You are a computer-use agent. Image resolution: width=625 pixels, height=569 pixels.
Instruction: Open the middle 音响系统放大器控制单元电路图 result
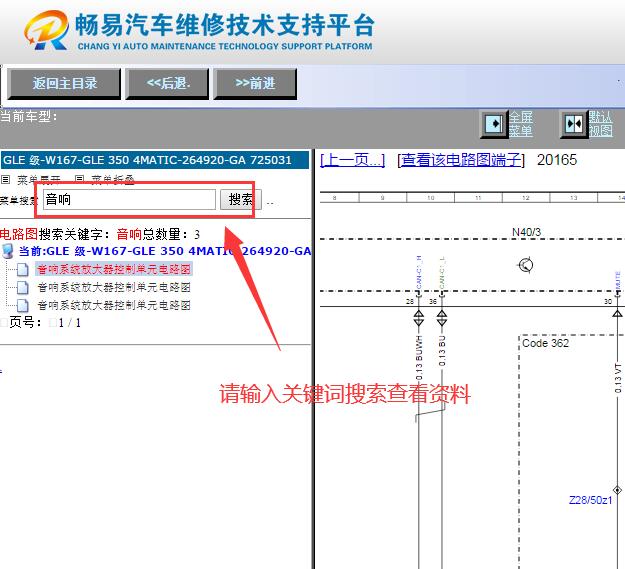click(x=114, y=287)
